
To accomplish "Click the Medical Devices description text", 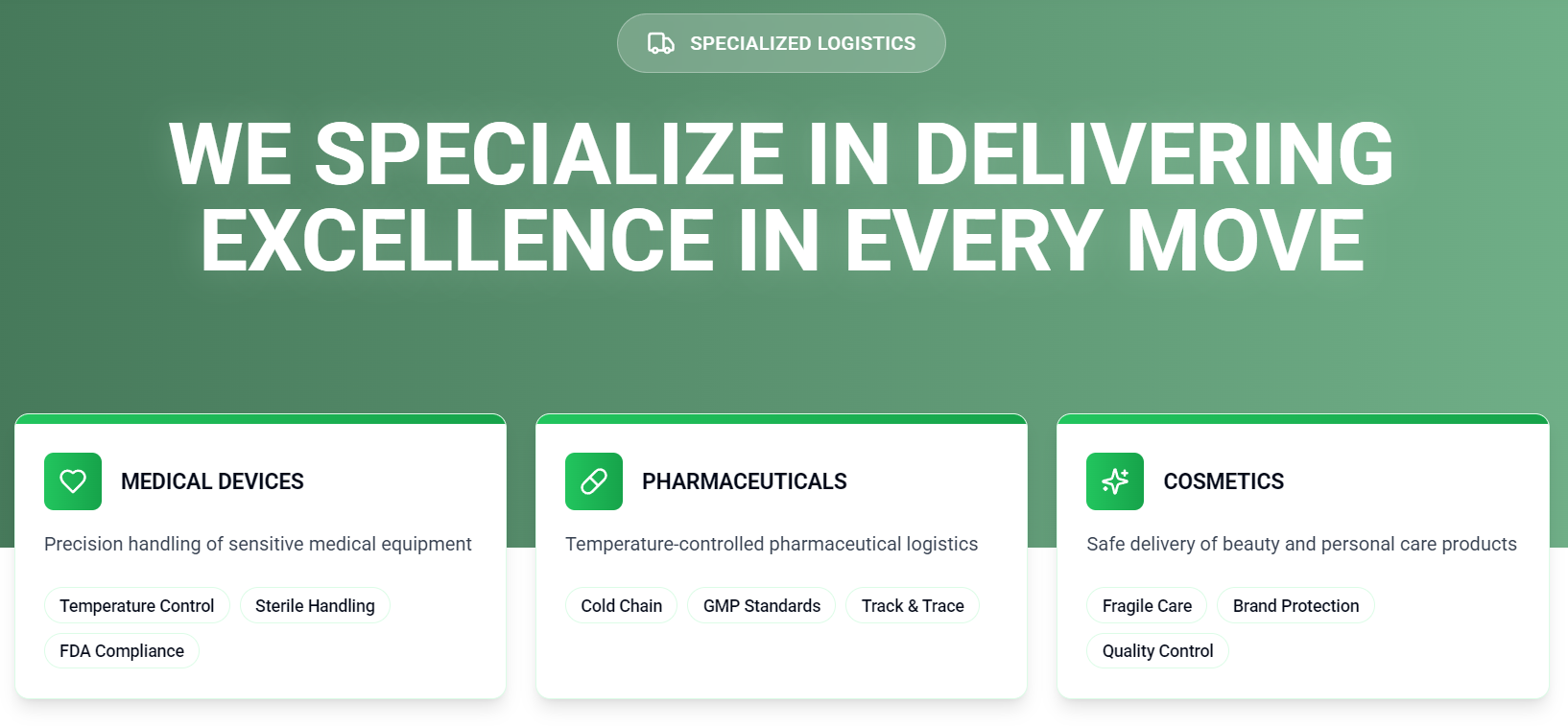I will coord(258,544).
